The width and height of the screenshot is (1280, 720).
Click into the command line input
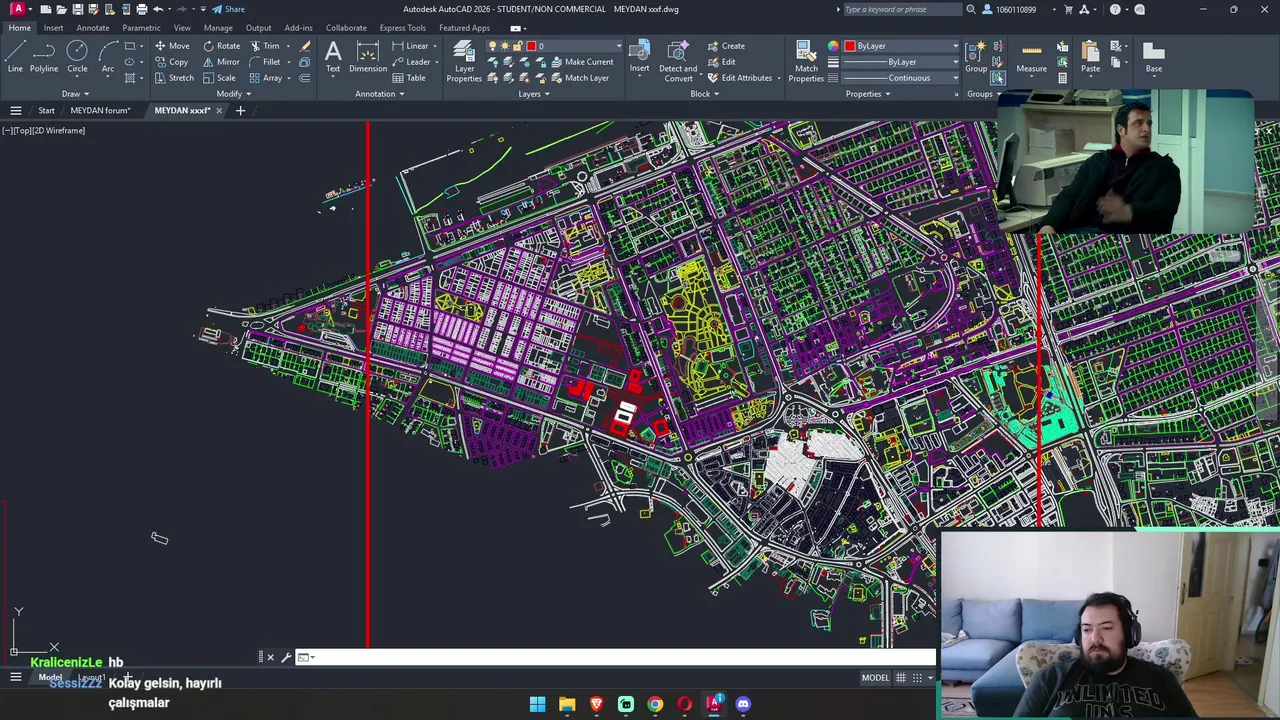pos(620,657)
